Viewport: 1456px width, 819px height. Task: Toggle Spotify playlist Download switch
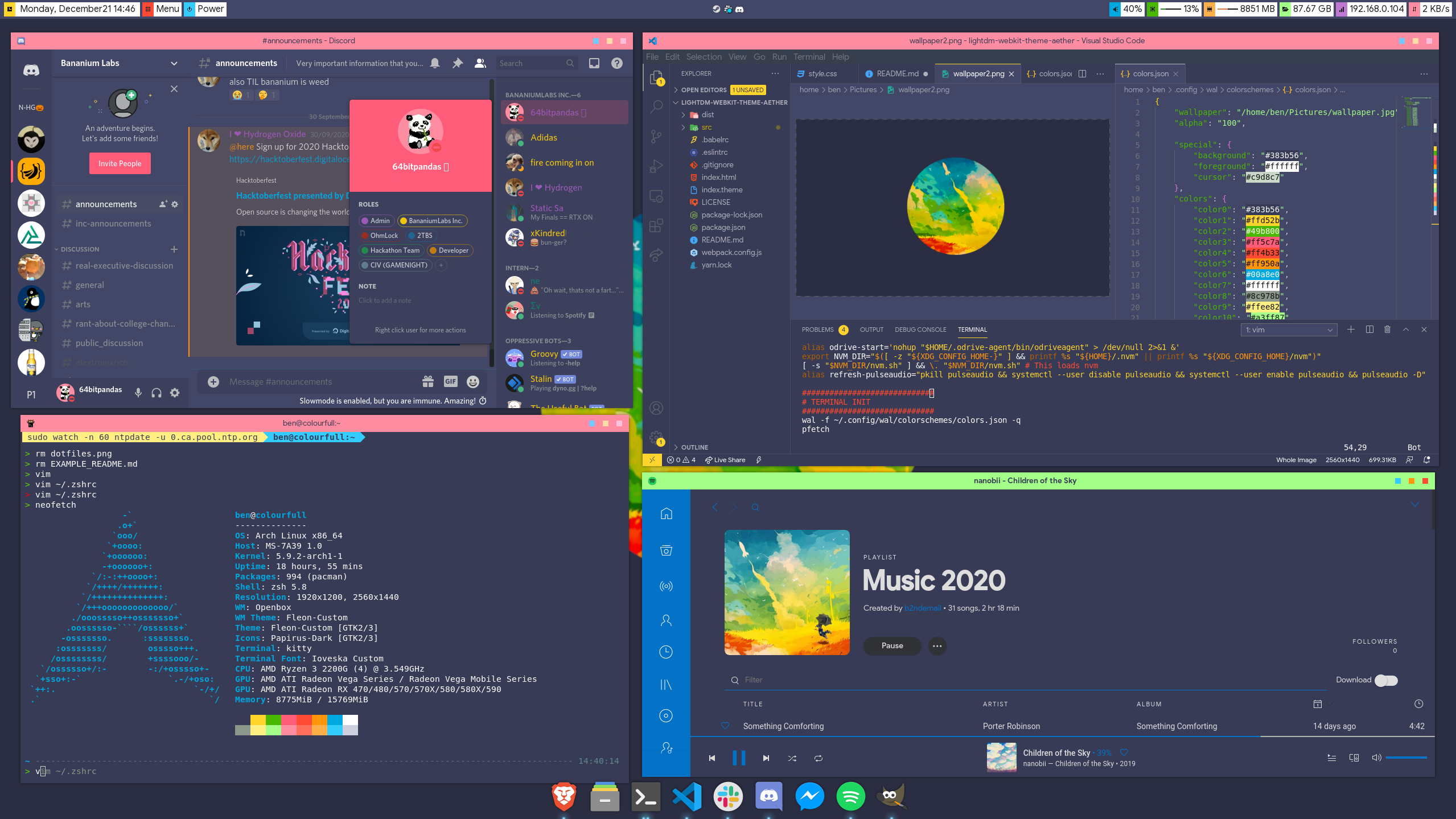[1386, 680]
